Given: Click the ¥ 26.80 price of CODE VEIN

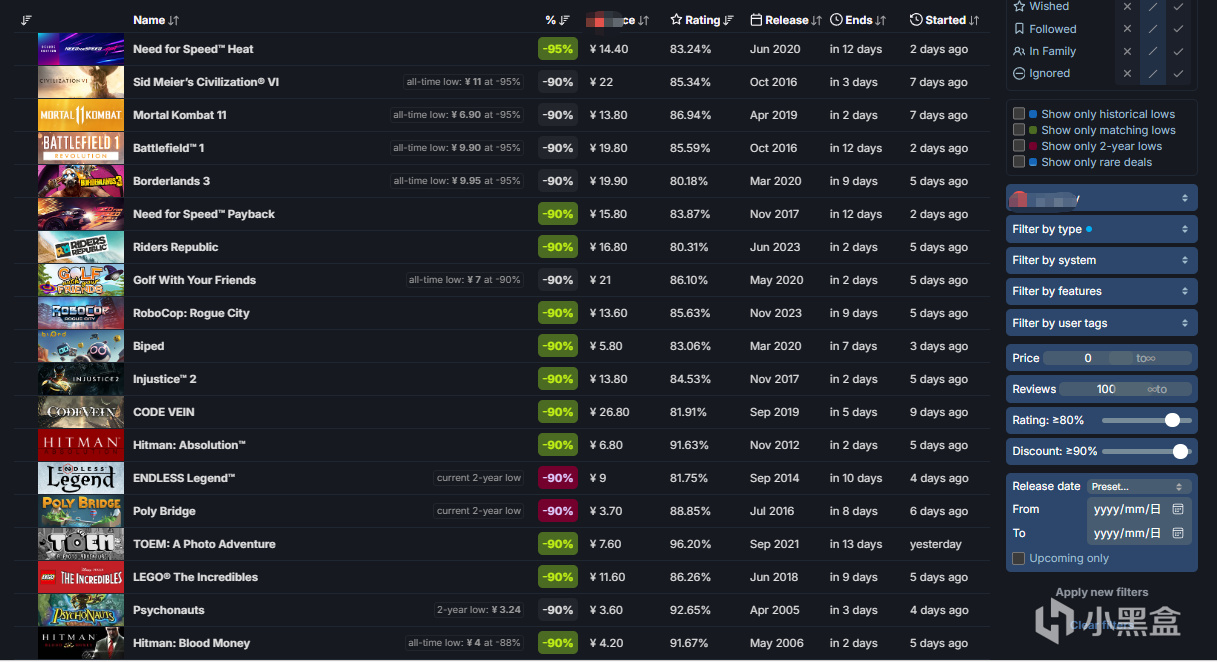Looking at the screenshot, I should point(610,412).
